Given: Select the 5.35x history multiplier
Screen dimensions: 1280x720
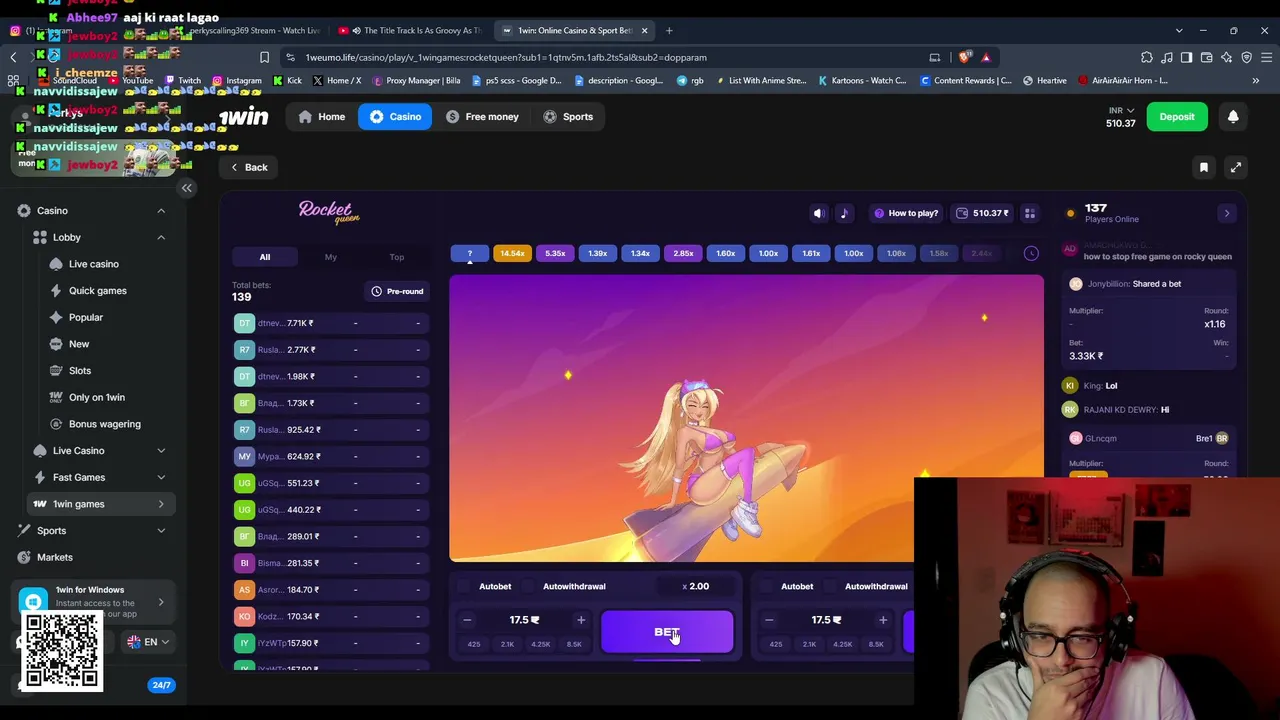Looking at the screenshot, I should (555, 253).
